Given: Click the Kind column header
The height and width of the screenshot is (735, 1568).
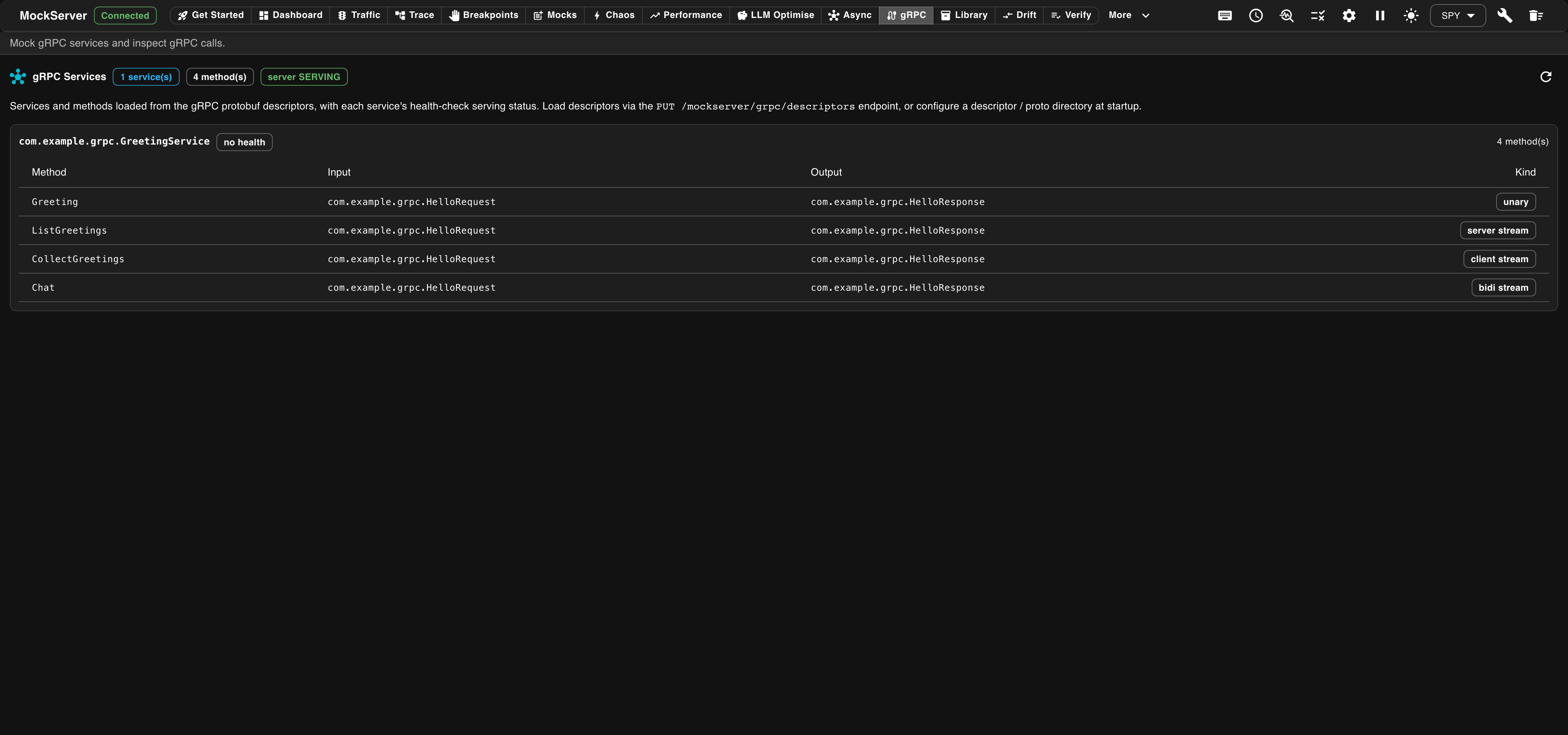Looking at the screenshot, I should coord(1525,172).
